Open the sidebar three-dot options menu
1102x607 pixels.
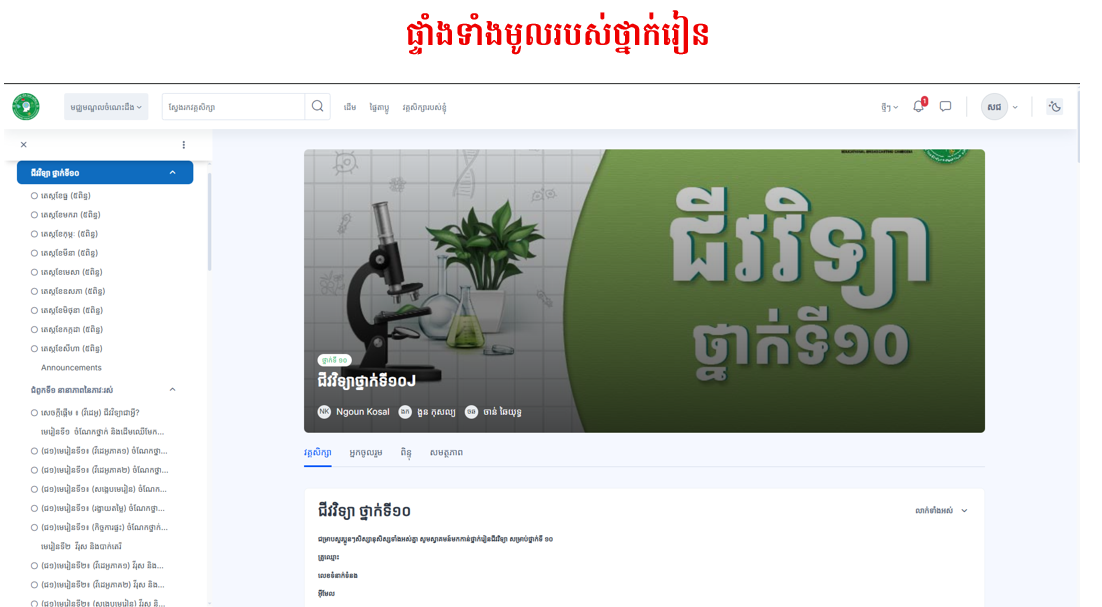pyautogui.click(x=184, y=145)
